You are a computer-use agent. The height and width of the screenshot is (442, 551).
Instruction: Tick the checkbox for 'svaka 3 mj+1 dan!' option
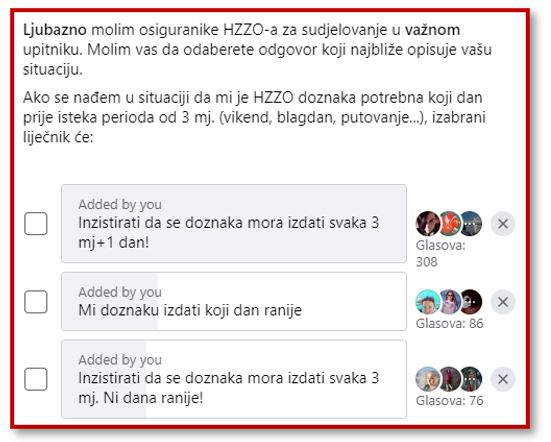36,223
